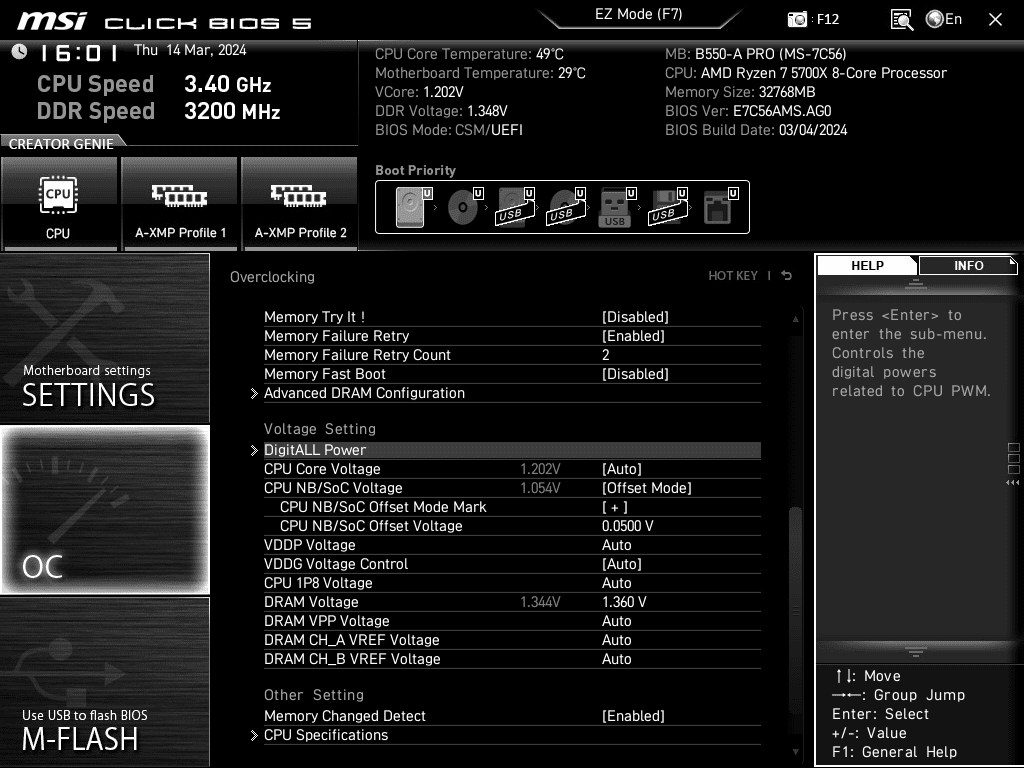Change Memory Try It ! Disabled value

635,317
